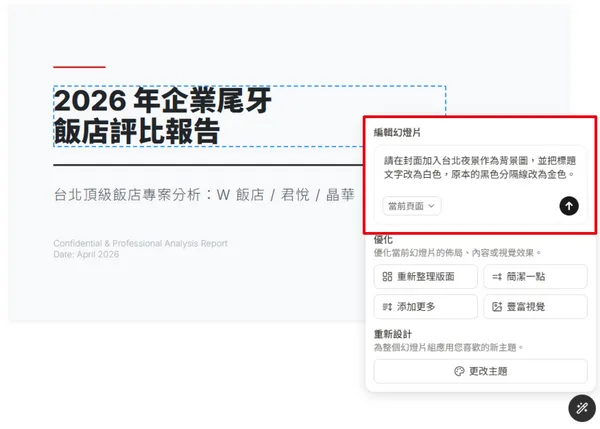Choose 添加更多 optimization
Screen dimensions: 600x429
tap(426, 307)
